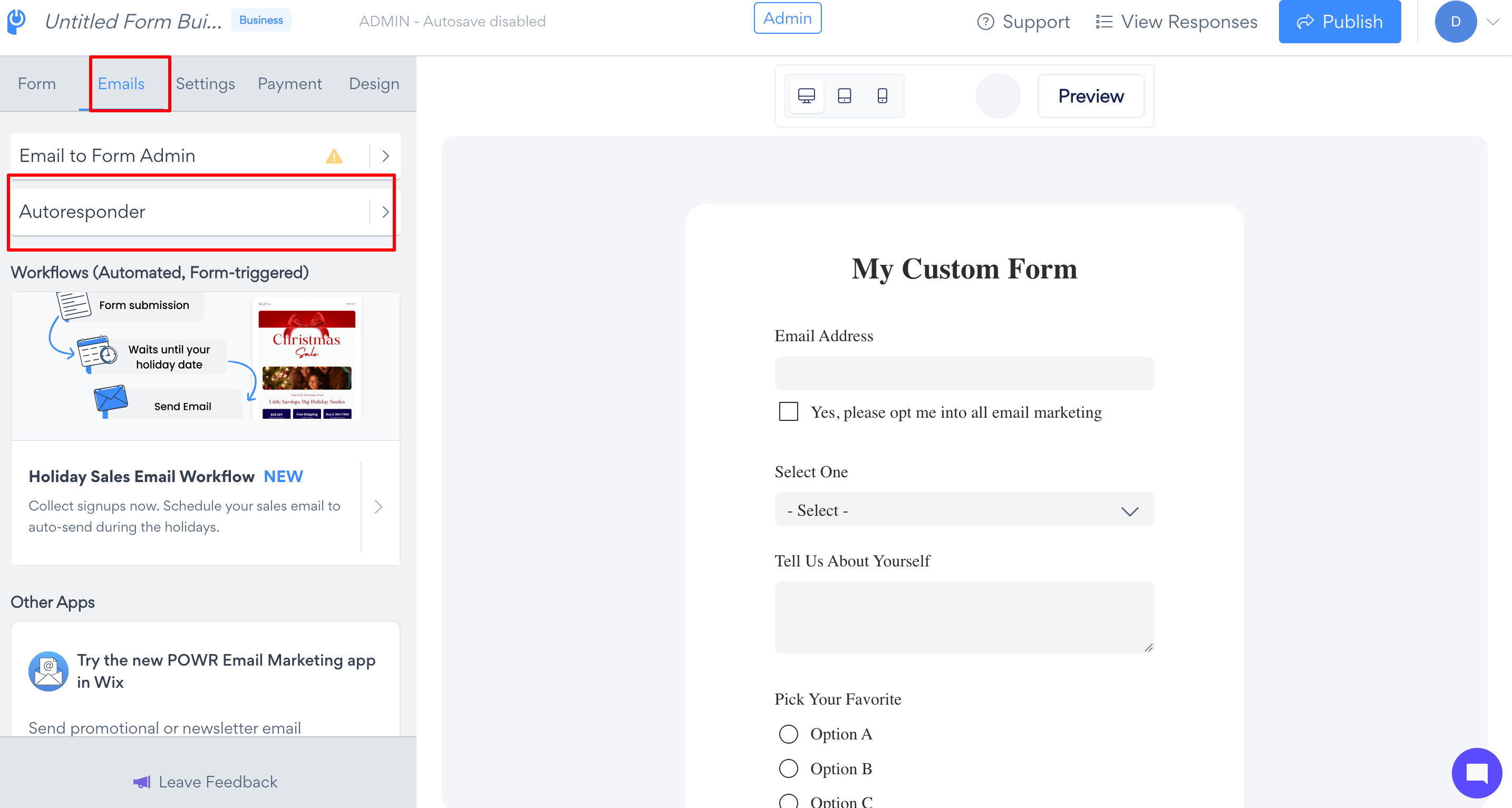Click the POWR logo icon
Image resolution: width=1512 pixels, height=808 pixels.
point(16,21)
